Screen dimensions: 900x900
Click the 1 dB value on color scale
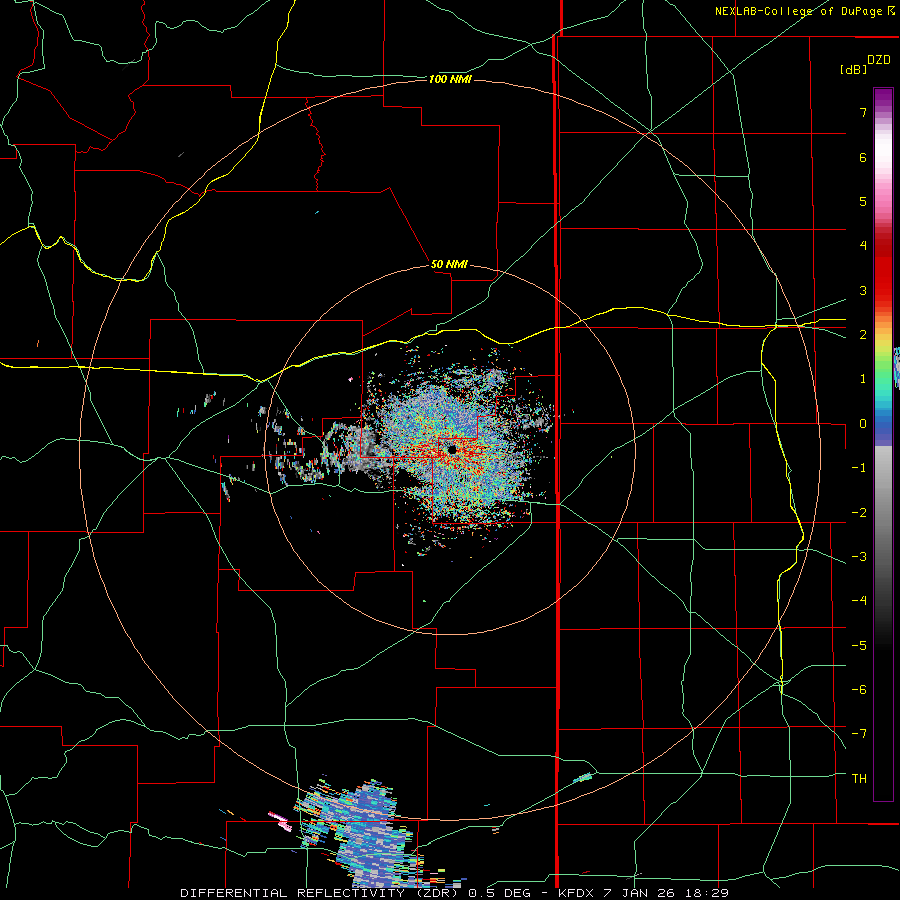(863, 379)
